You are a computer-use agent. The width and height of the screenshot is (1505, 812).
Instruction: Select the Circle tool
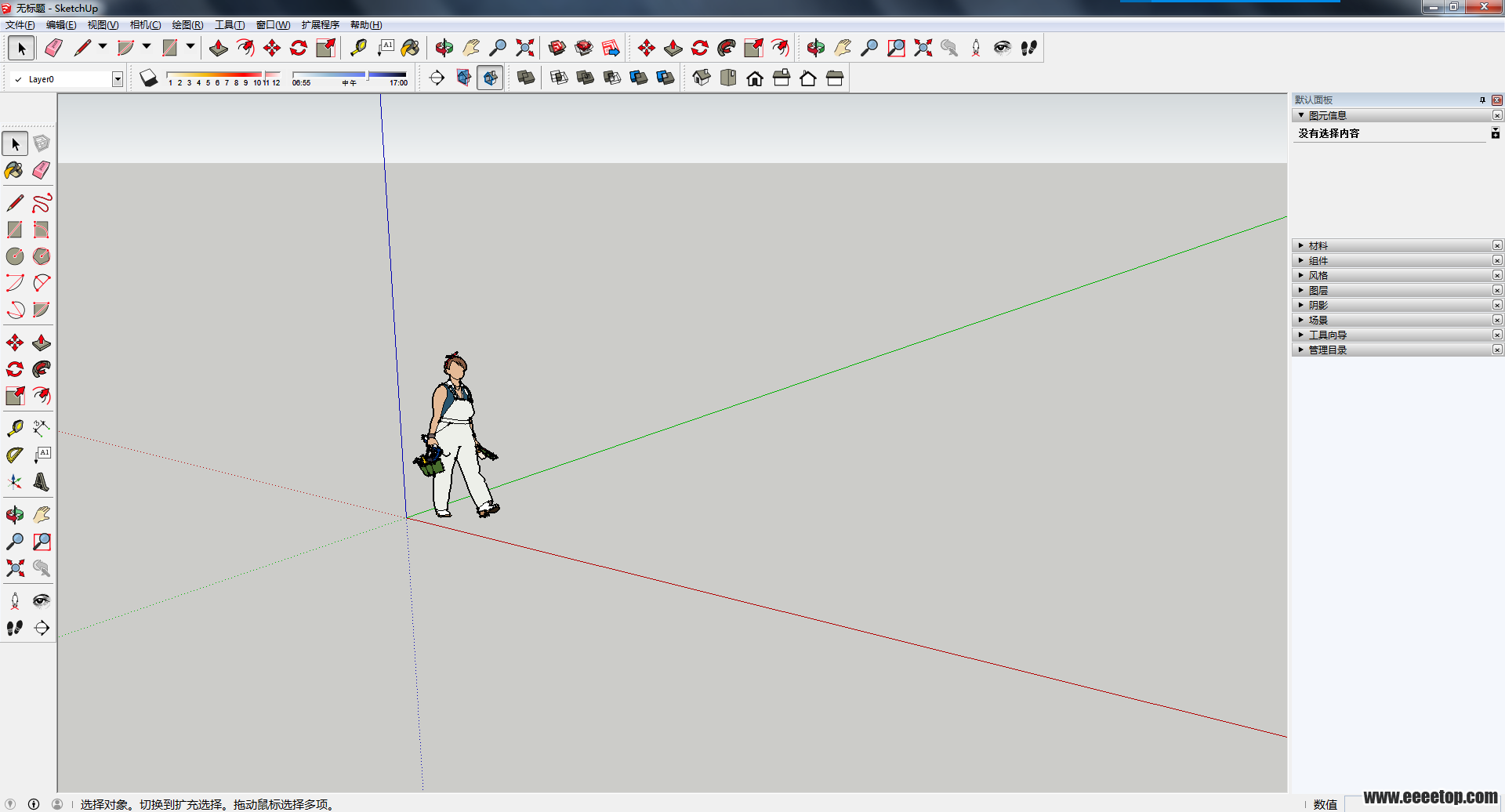15,256
